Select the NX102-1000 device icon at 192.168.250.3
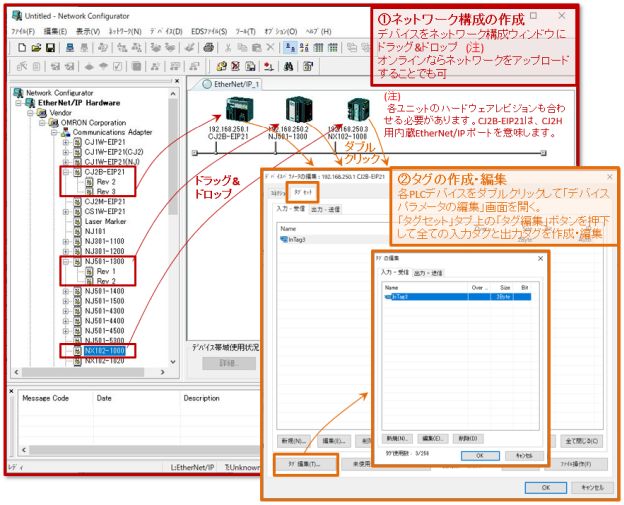 [357, 110]
